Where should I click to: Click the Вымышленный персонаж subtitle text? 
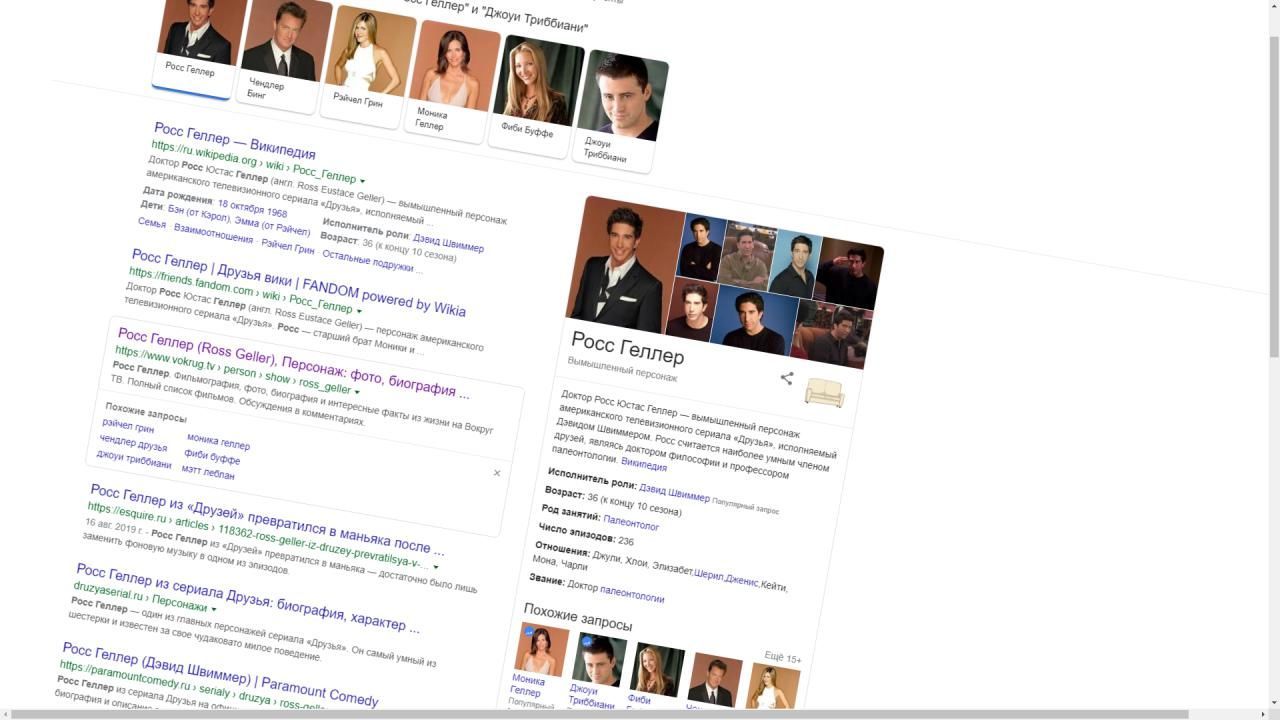coord(622,369)
